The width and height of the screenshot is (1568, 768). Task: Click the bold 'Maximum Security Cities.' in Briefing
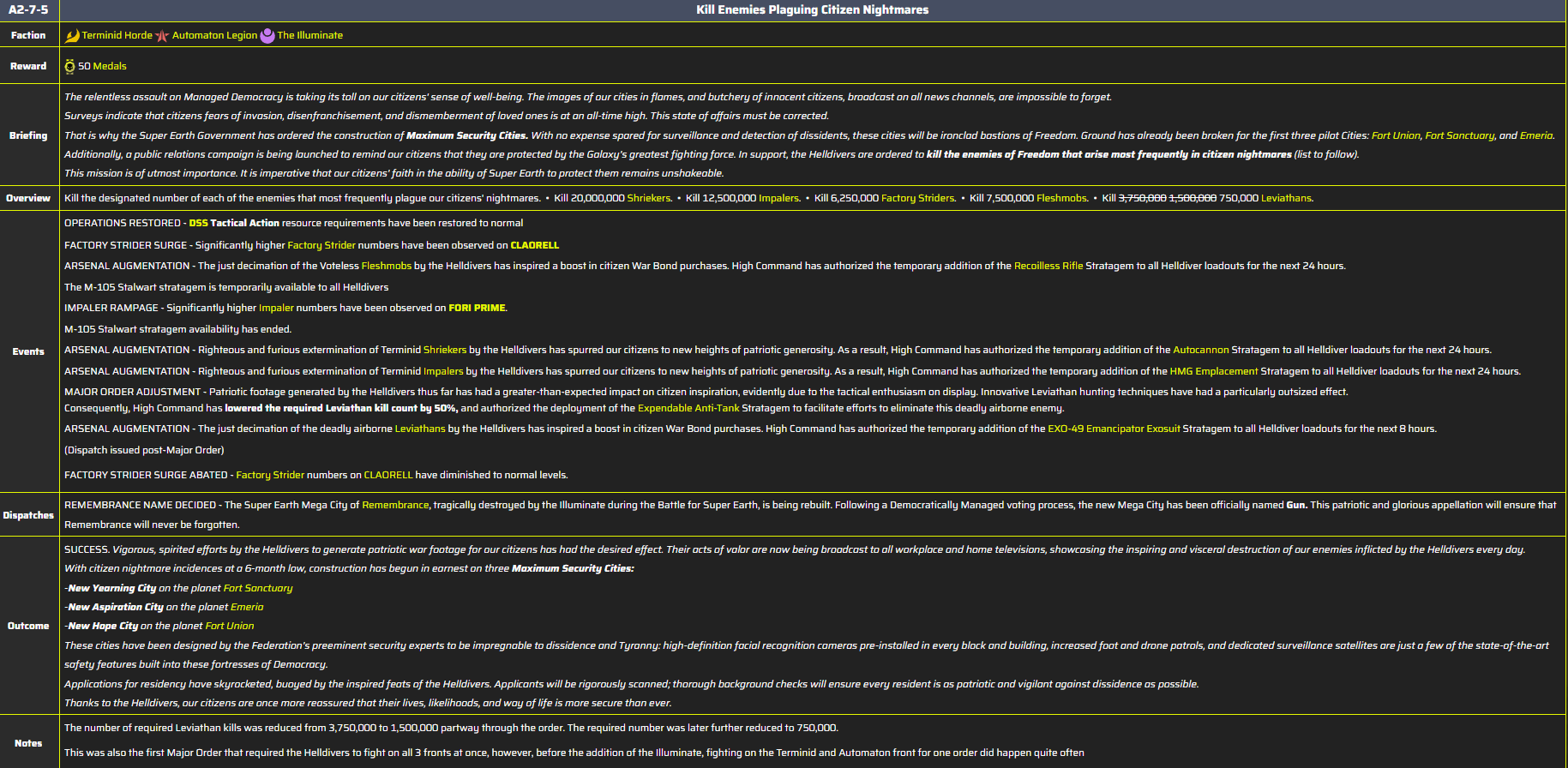coord(467,135)
